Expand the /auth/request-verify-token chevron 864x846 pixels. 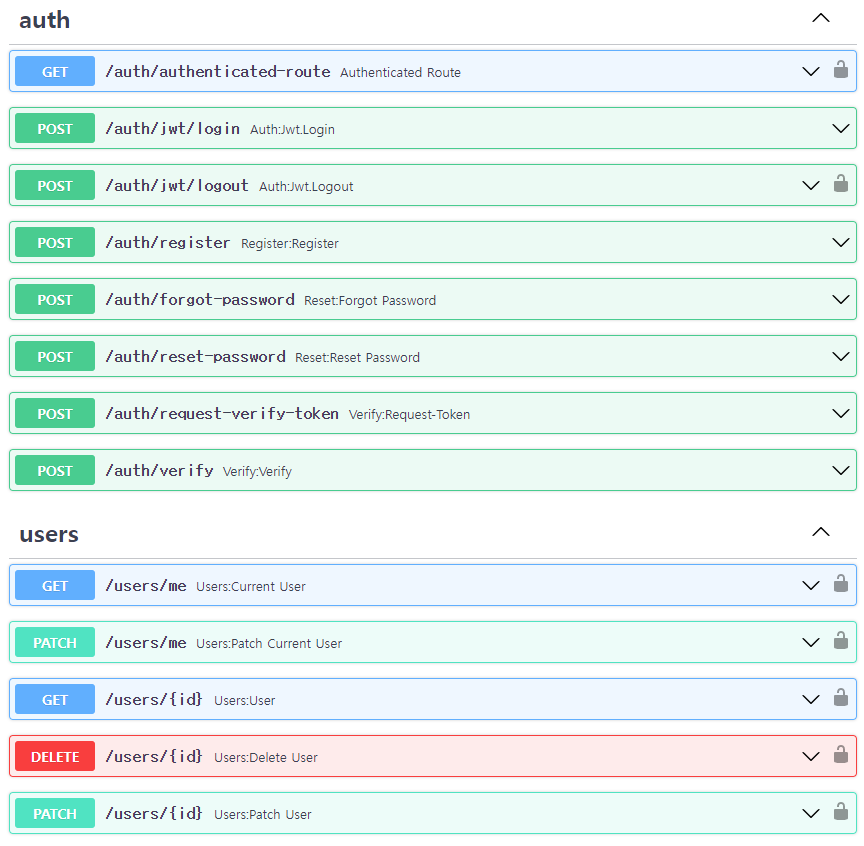(x=840, y=413)
